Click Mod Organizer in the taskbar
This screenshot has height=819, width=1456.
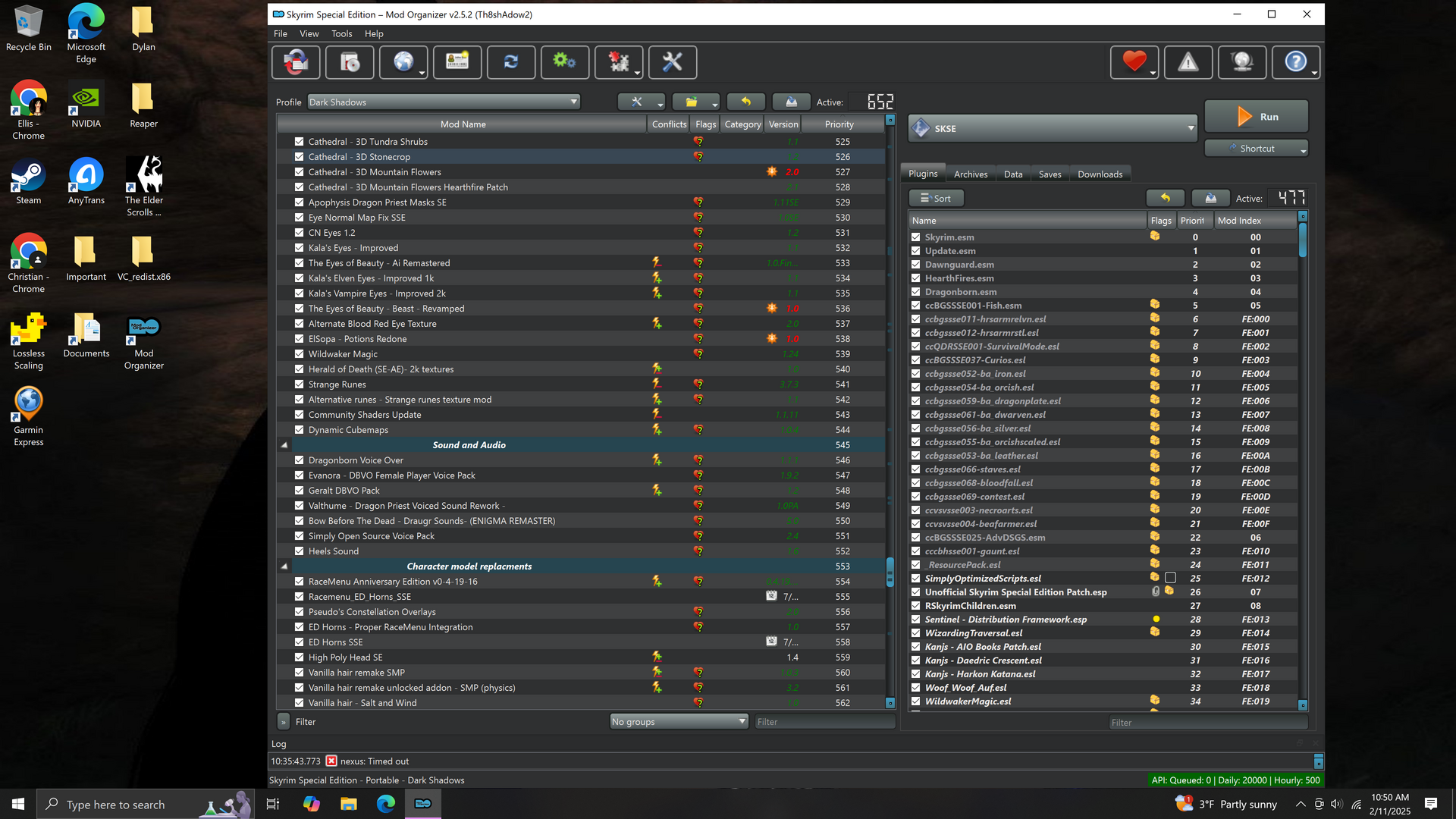(422, 804)
